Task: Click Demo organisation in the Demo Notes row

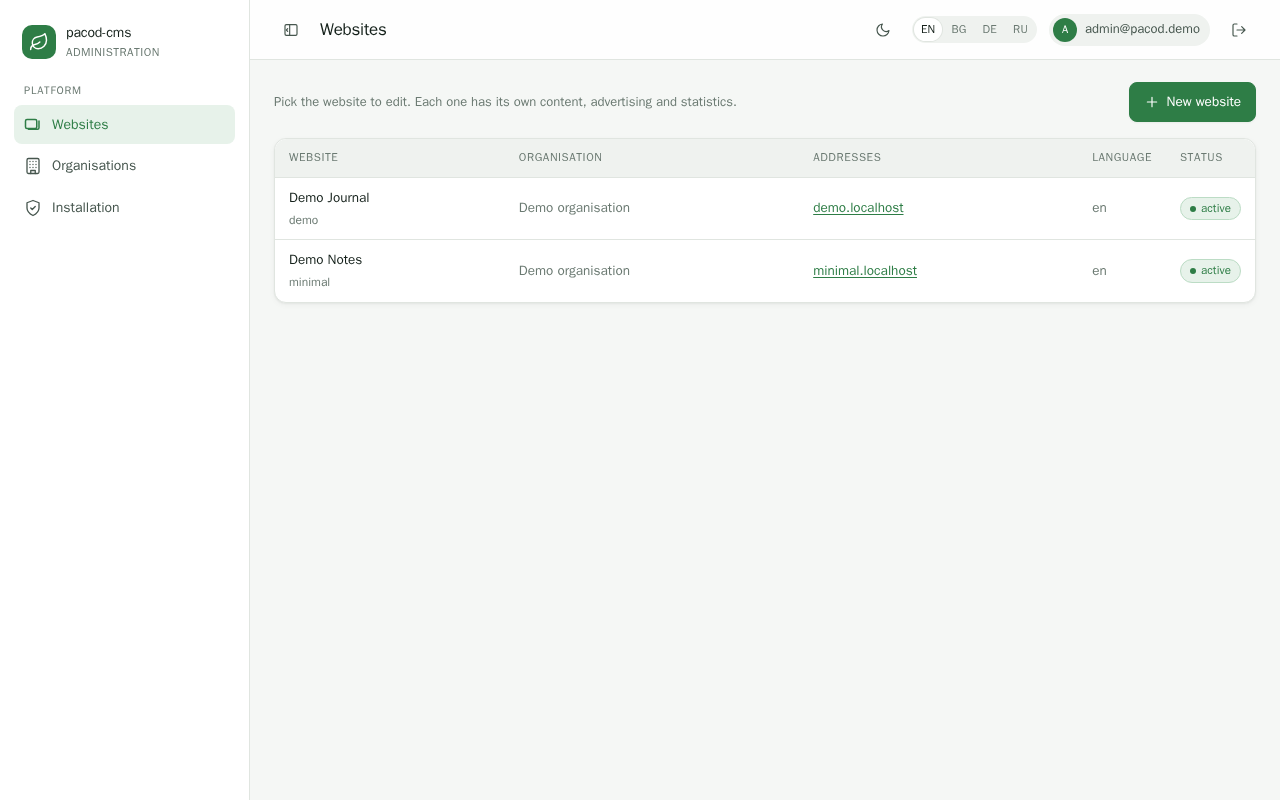Action: click(x=574, y=271)
